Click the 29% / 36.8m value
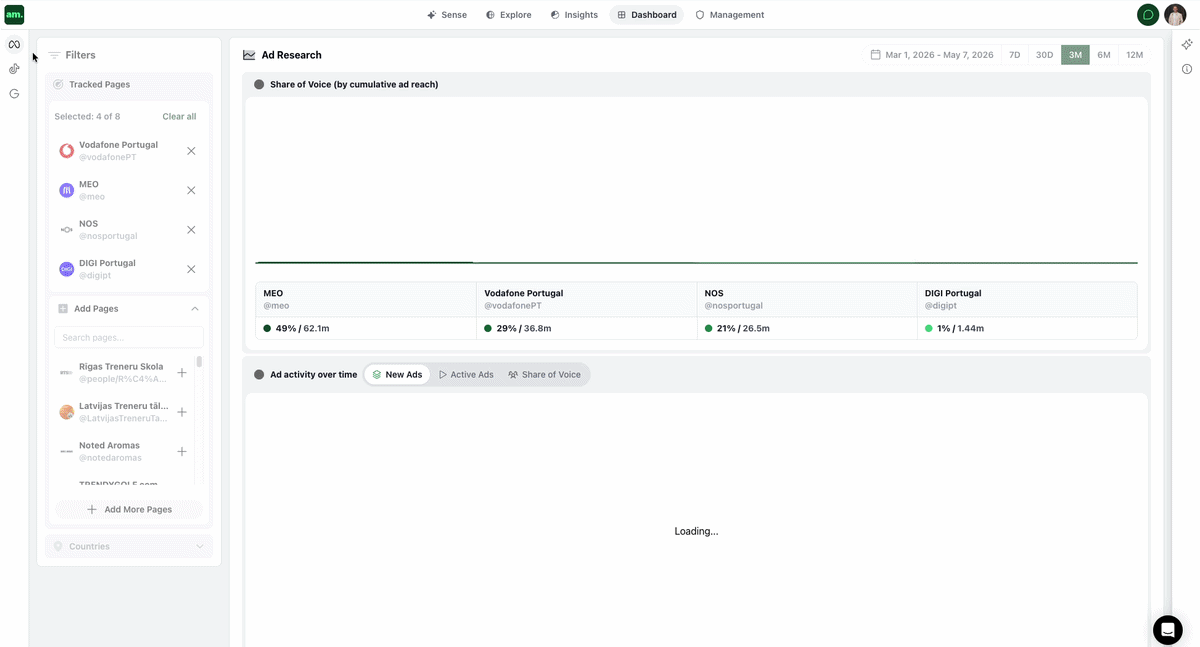The width and height of the screenshot is (1200, 647). click(524, 328)
